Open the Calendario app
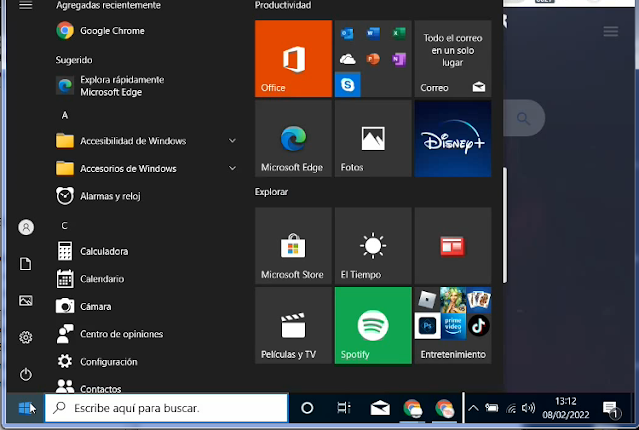 coord(90,279)
